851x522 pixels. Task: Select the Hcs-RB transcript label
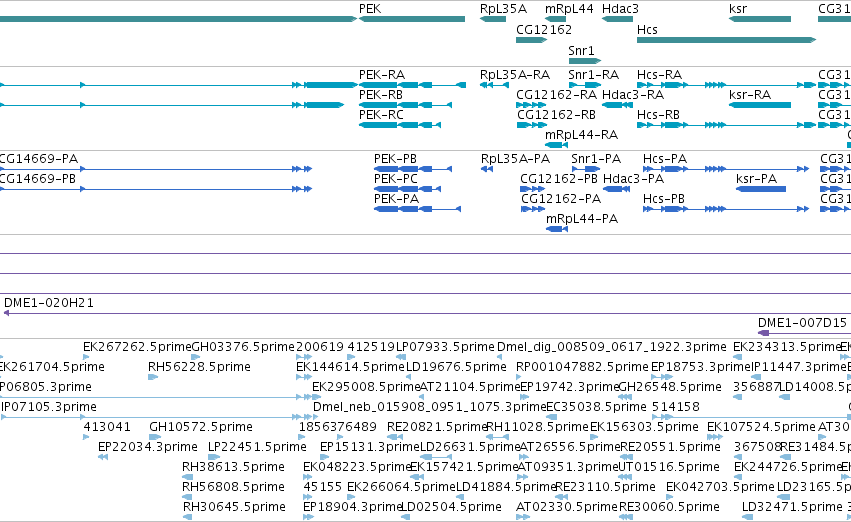[658, 114]
